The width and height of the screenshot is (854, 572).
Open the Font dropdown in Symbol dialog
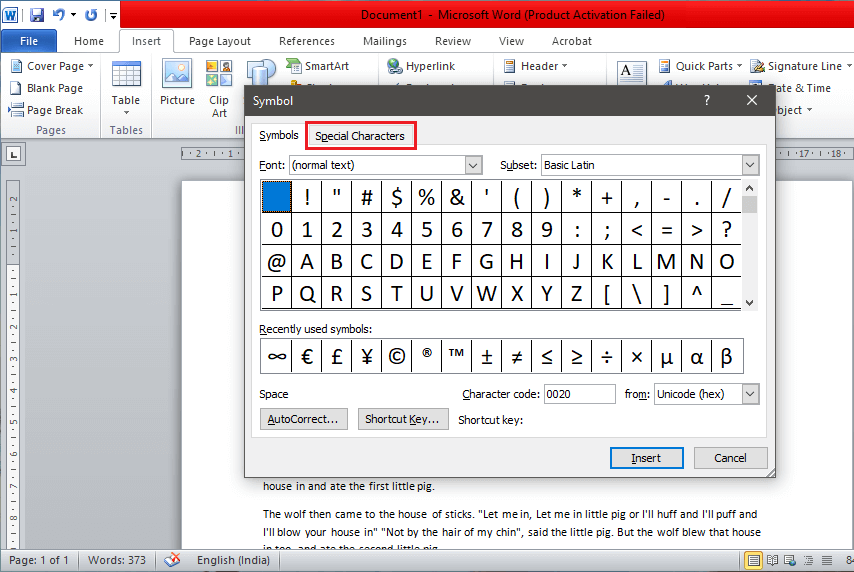click(473, 165)
